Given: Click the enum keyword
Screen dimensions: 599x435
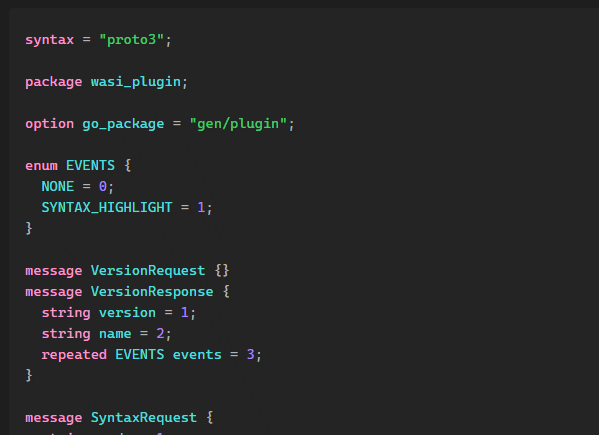Looking at the screenshot, I should 42,166.
